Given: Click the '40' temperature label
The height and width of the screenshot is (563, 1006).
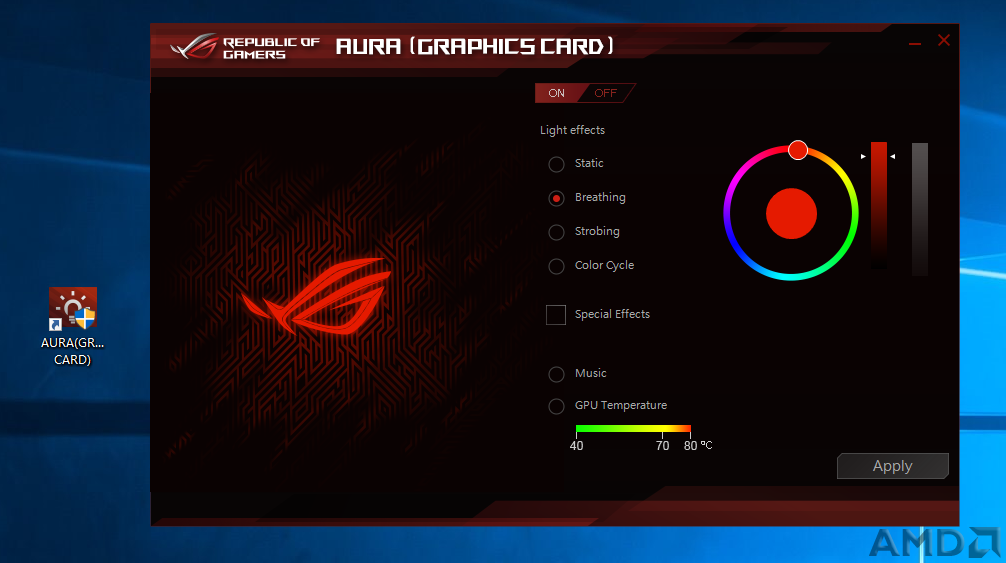Looking at the screenshot, I should tap(576, 446).
